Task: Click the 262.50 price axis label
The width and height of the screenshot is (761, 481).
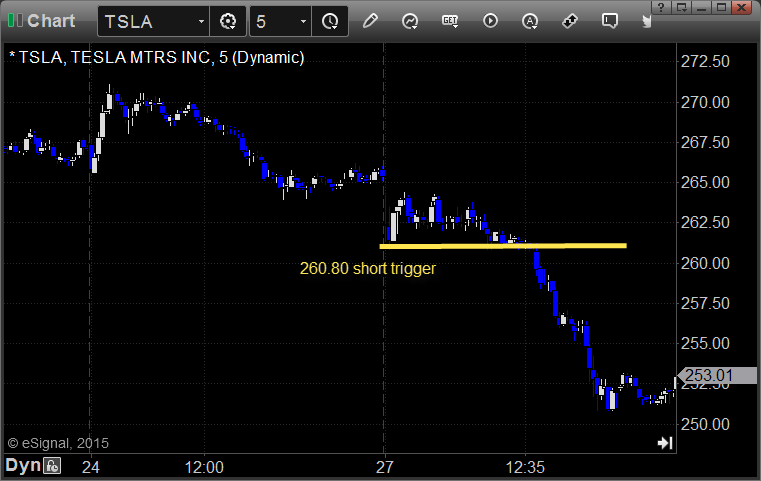Action: [x=705, y=222]
